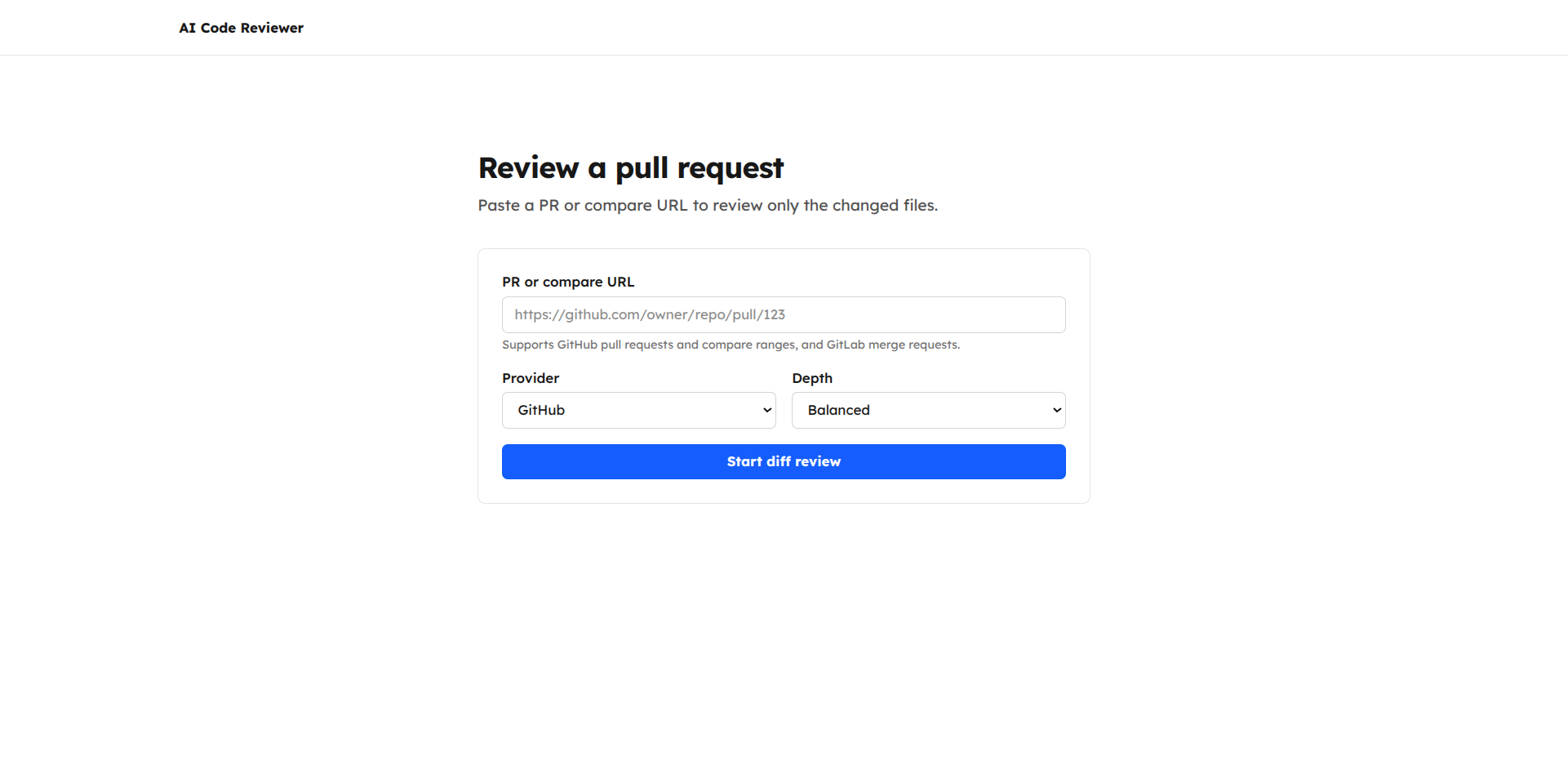1568x761 pixels.
Task: Click the 'PR or compare URL' label
Action: (568, 282)
